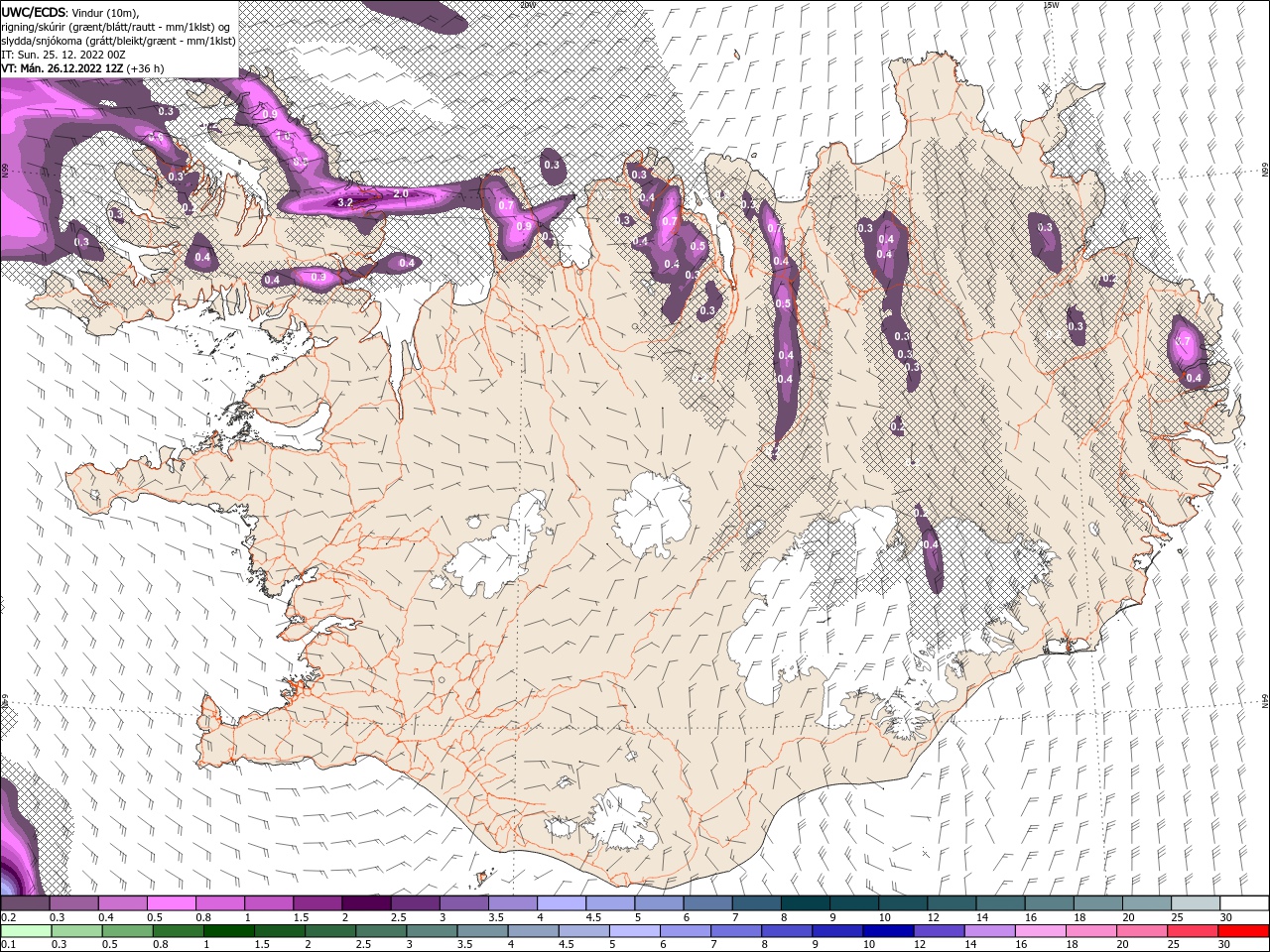Click the light pink swatch labelled 16 in the bottom legend row
The image size is (1270, 952).
(1041, 931)
